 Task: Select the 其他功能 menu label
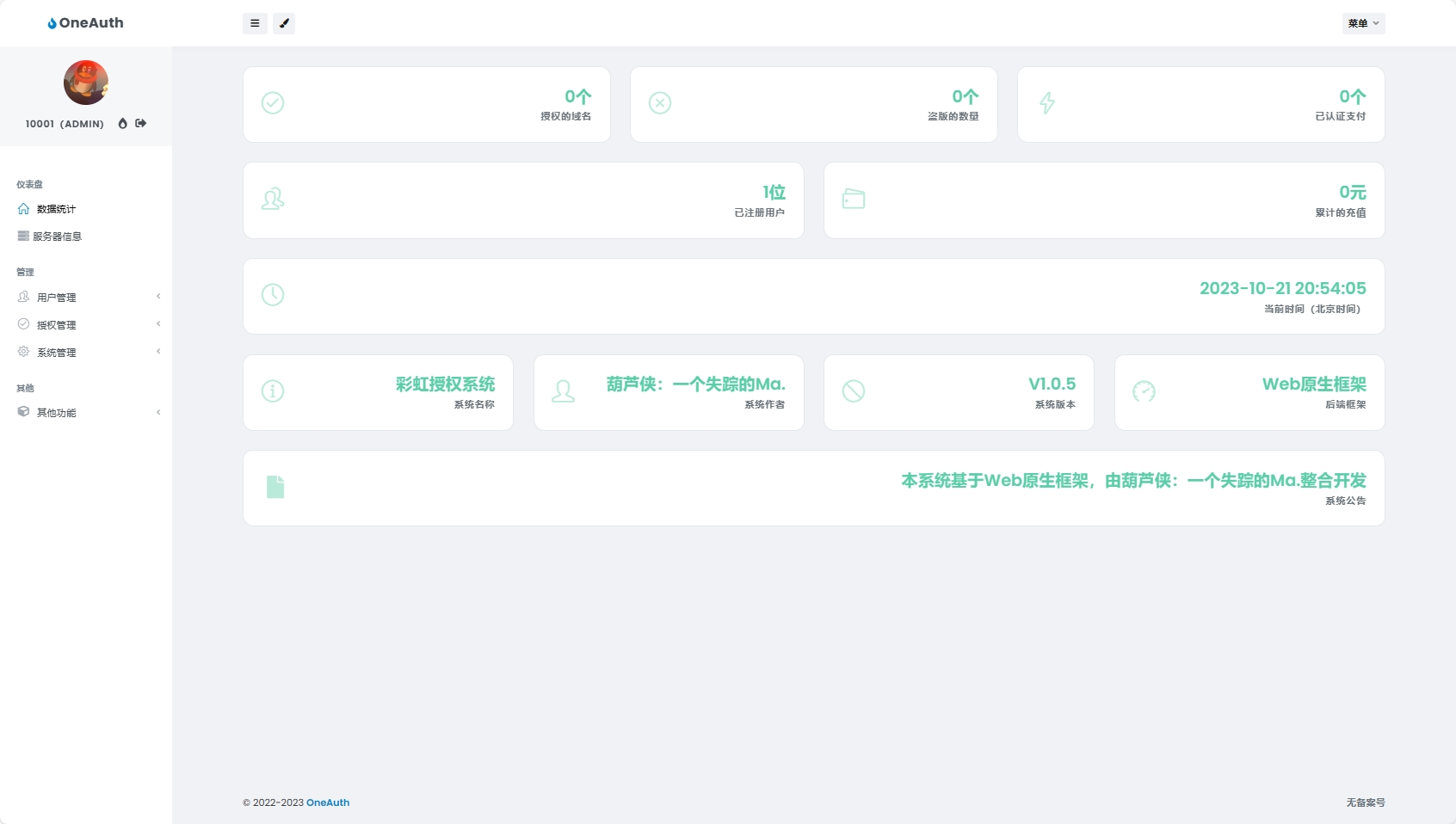tap(57, 413)
